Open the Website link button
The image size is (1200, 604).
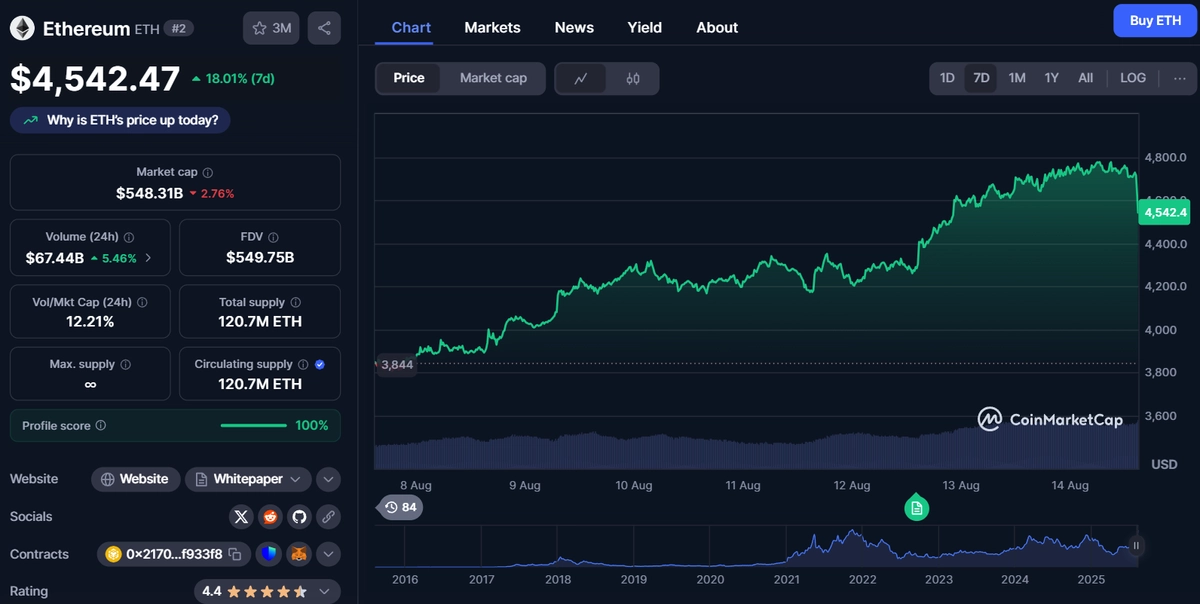click(136, 479)
